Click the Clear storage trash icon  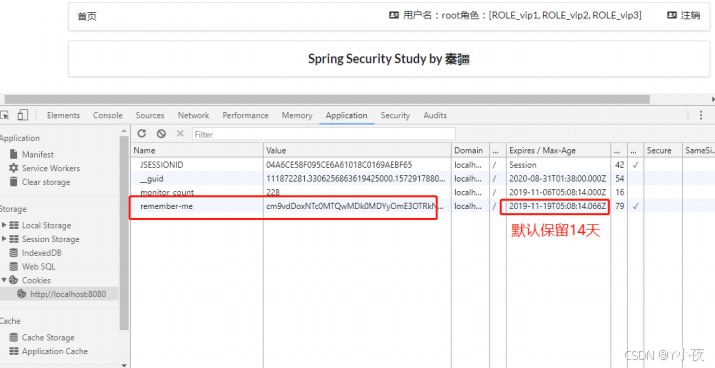(14, 181)
